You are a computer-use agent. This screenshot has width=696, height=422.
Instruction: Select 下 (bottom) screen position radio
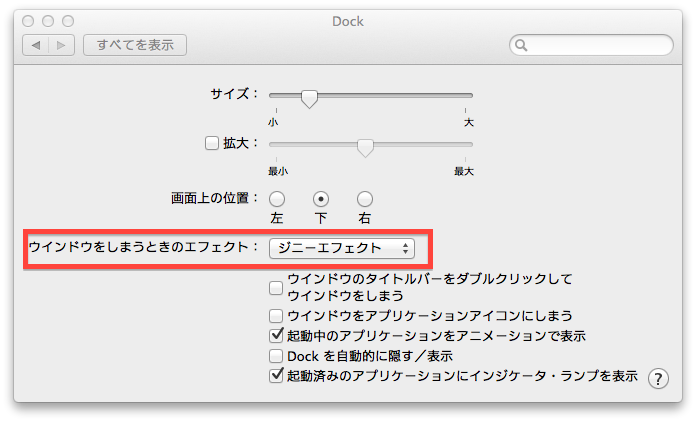[321, 198]
